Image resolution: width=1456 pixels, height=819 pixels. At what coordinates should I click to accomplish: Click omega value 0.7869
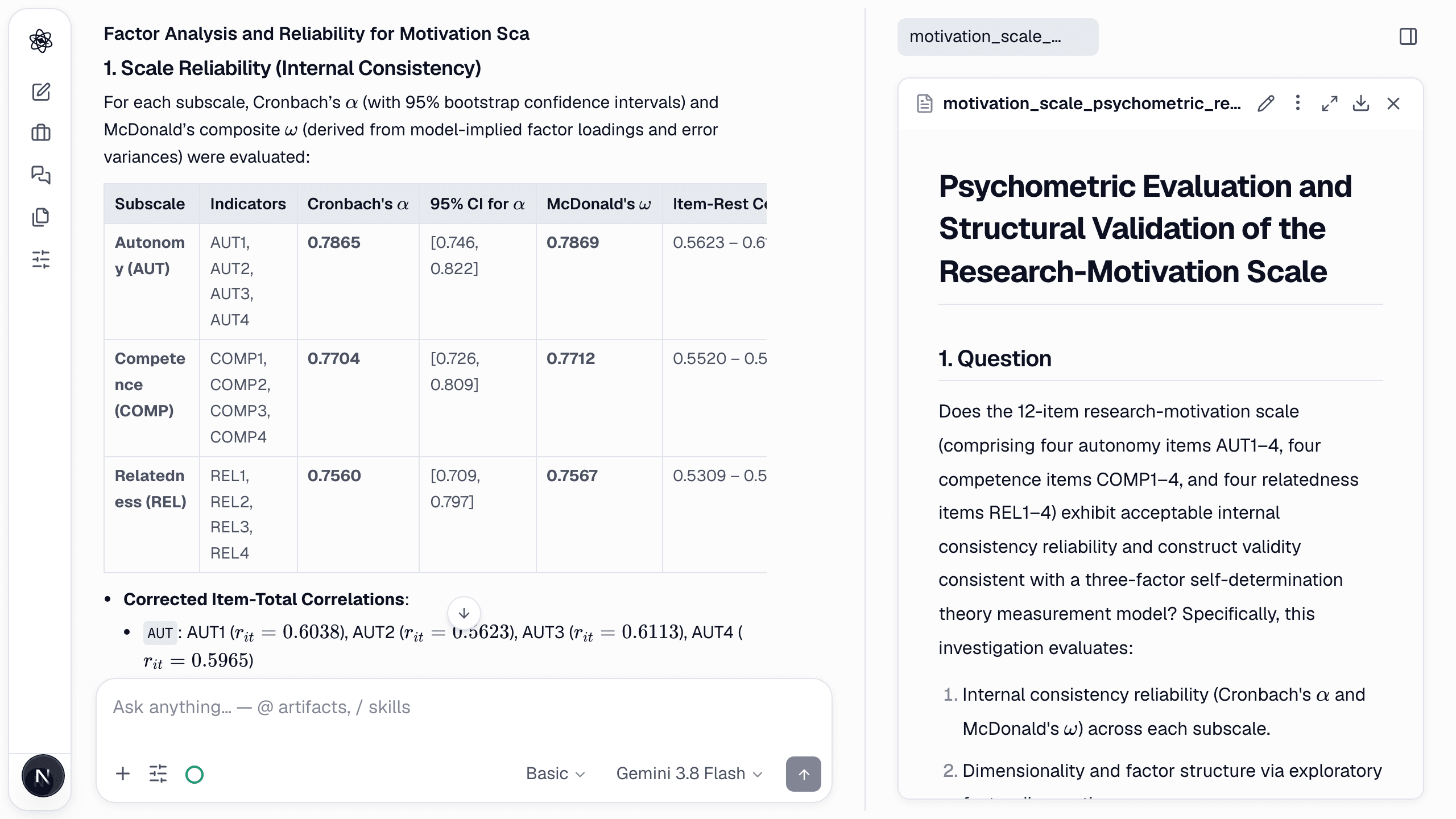click(x=573, y=242)
